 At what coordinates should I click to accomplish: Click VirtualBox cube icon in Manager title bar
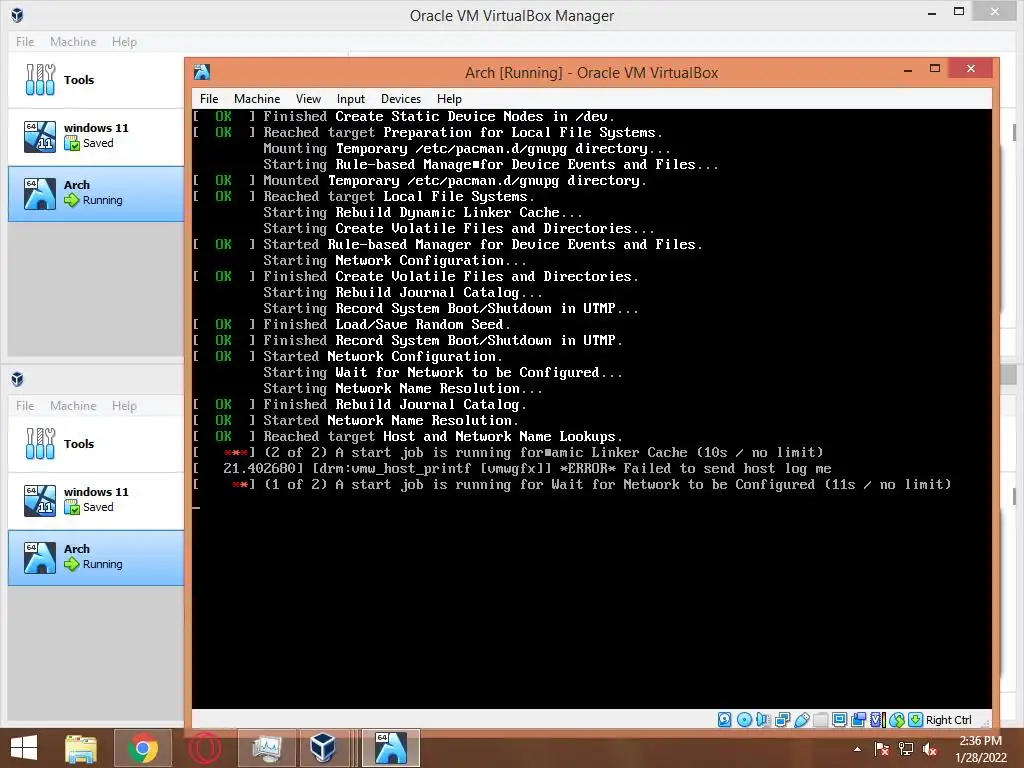click(17, 15)
